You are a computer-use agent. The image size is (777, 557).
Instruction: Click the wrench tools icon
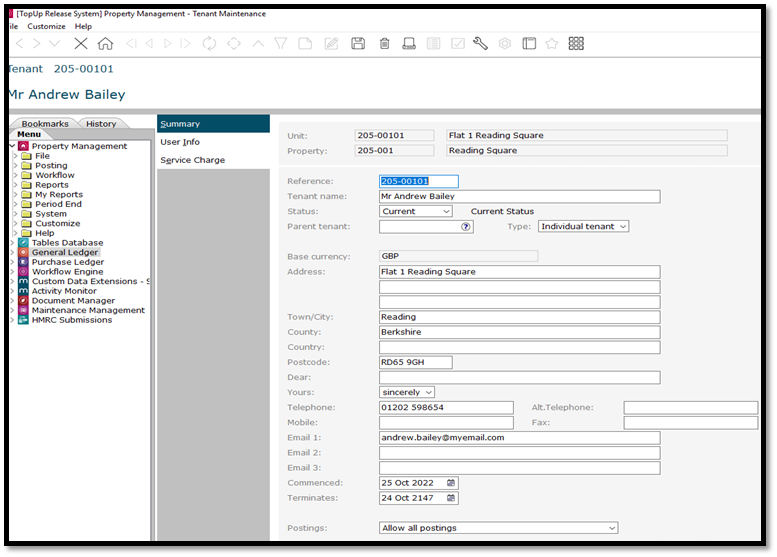(480, 44)
